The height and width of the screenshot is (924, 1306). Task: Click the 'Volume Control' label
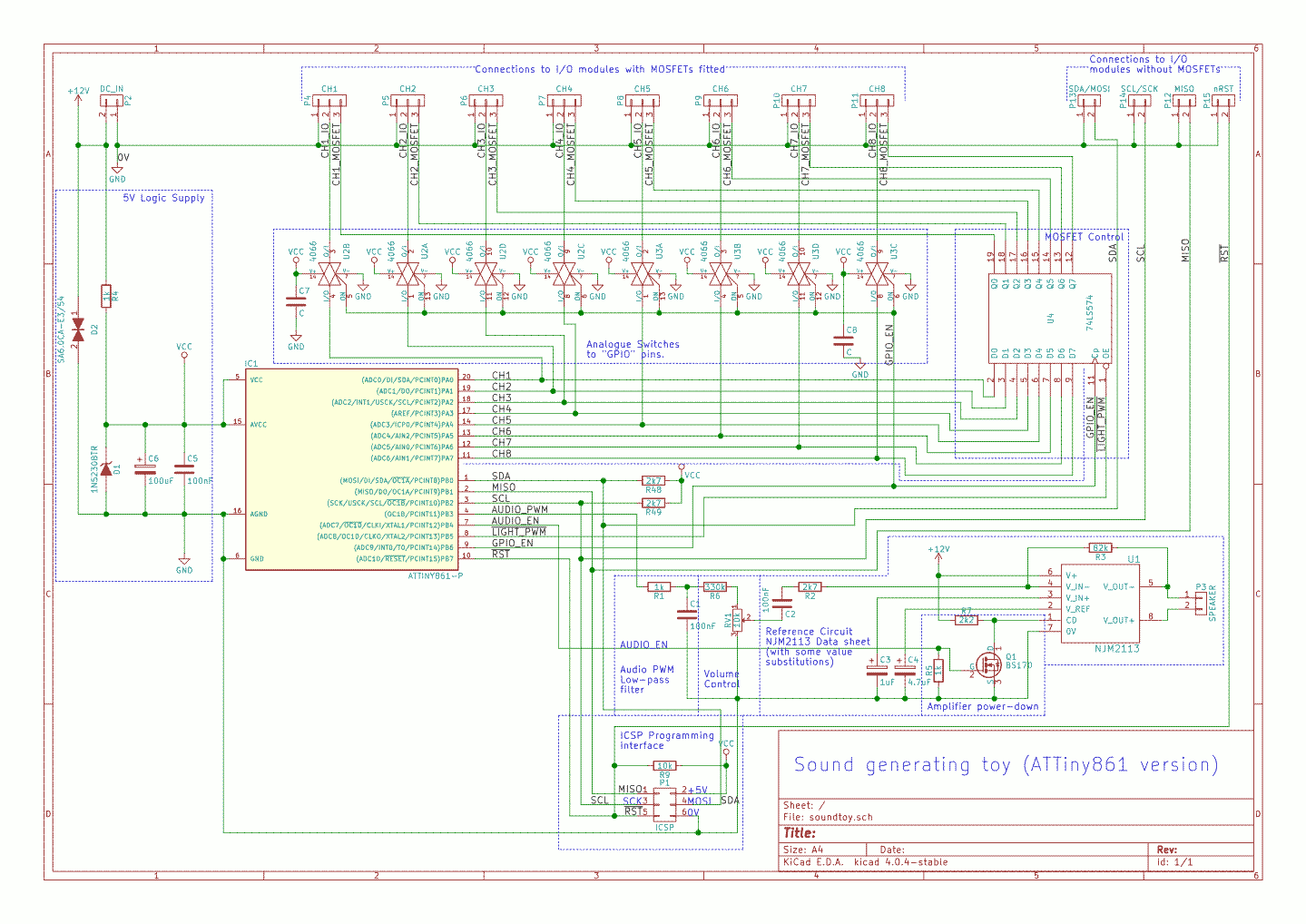722,679
